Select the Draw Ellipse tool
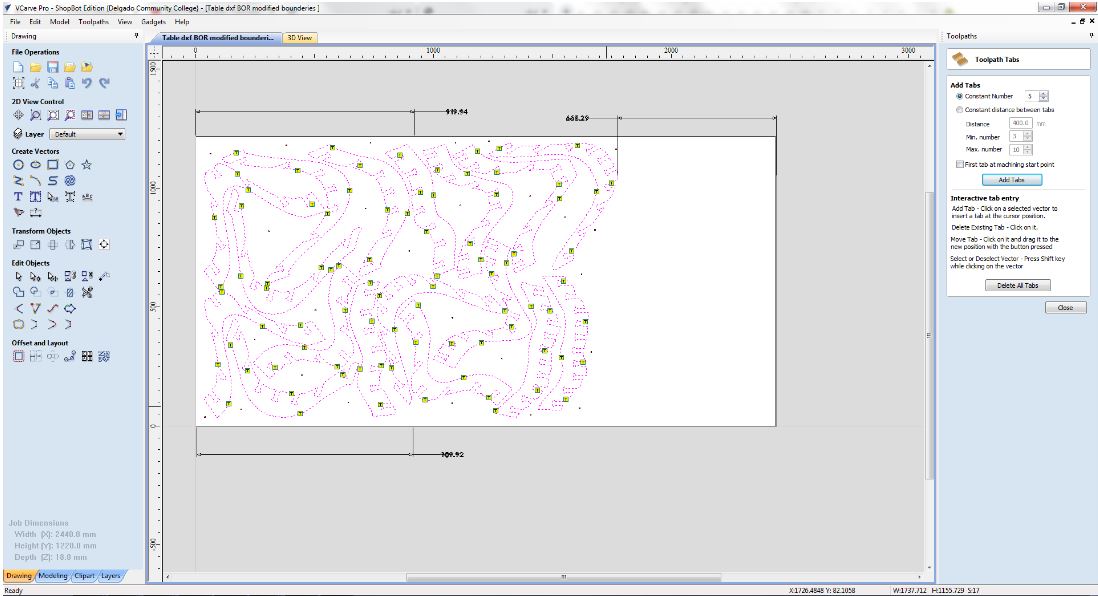Screen dimensions: 1098x596 [x=35, y=165]
